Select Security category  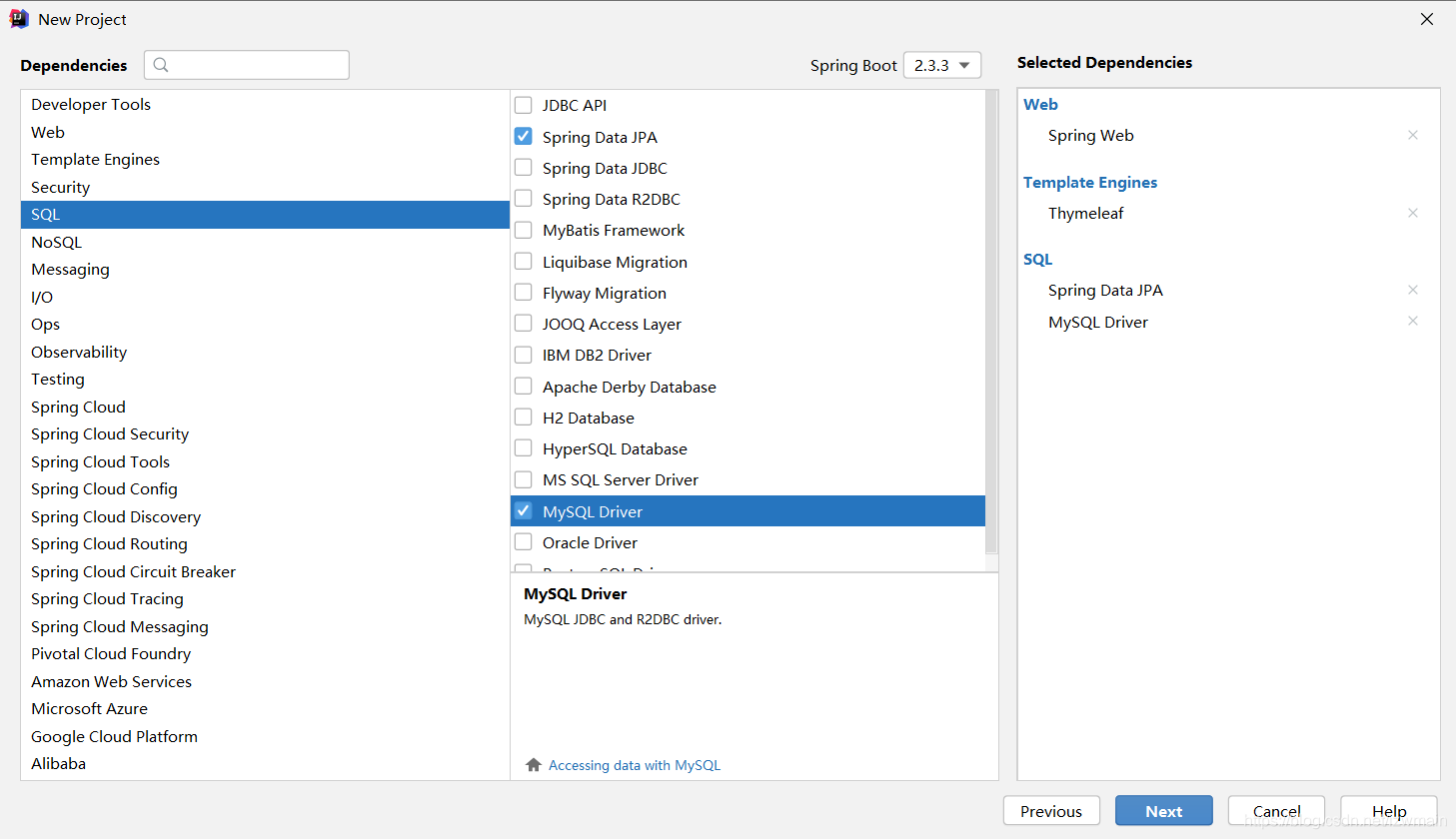tap(265, 187)
